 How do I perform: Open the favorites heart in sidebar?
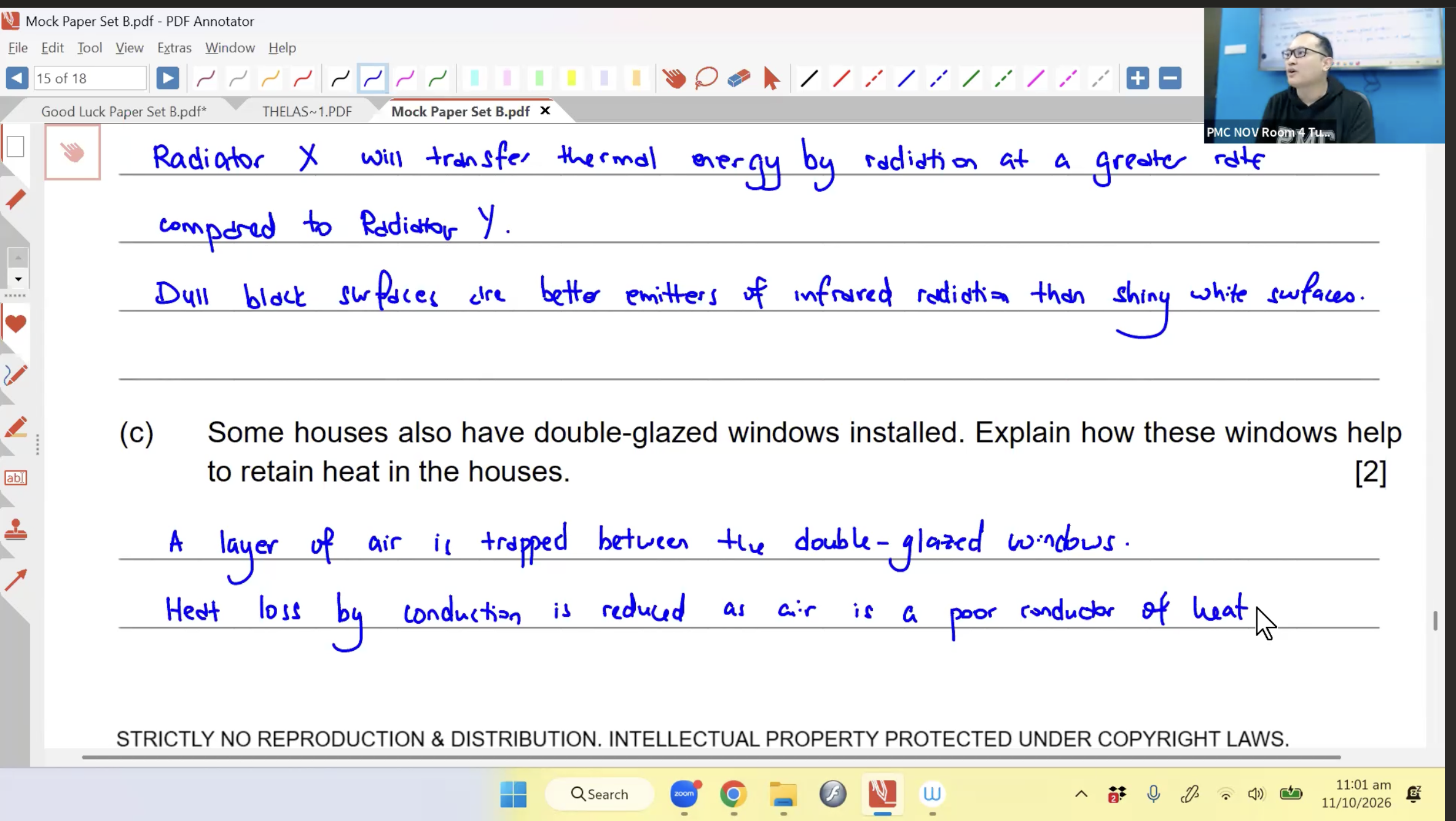click(15, 323)
